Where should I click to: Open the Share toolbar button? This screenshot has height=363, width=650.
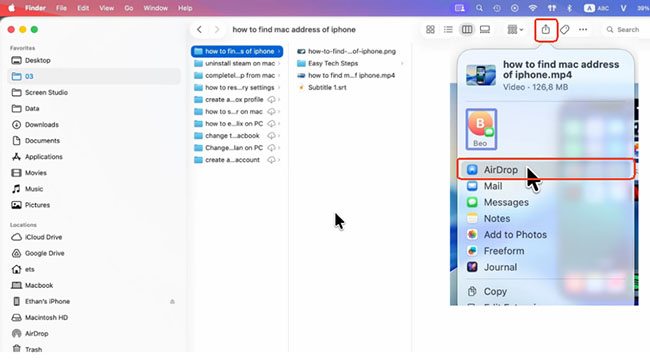click(x=546, y=30)
